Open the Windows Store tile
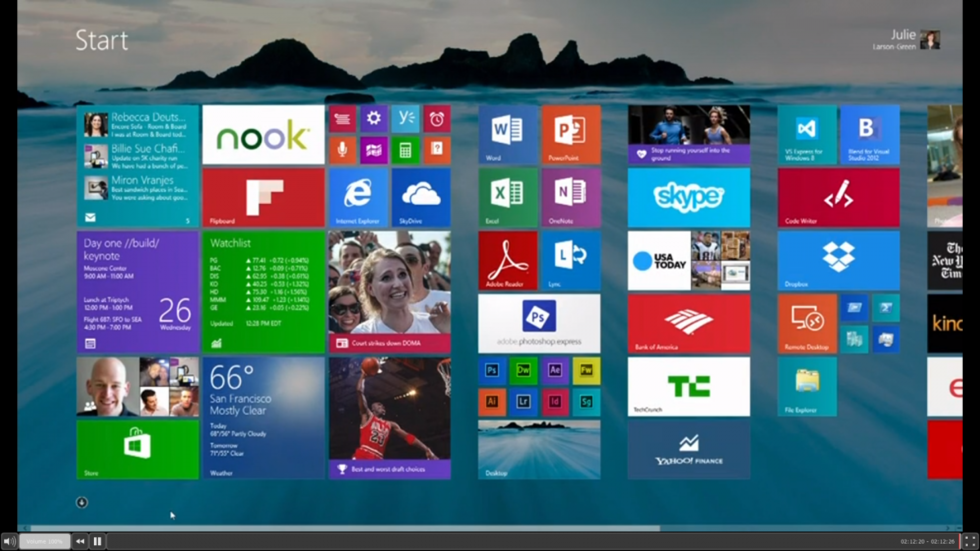980x551 pixels. pos(138,450)
